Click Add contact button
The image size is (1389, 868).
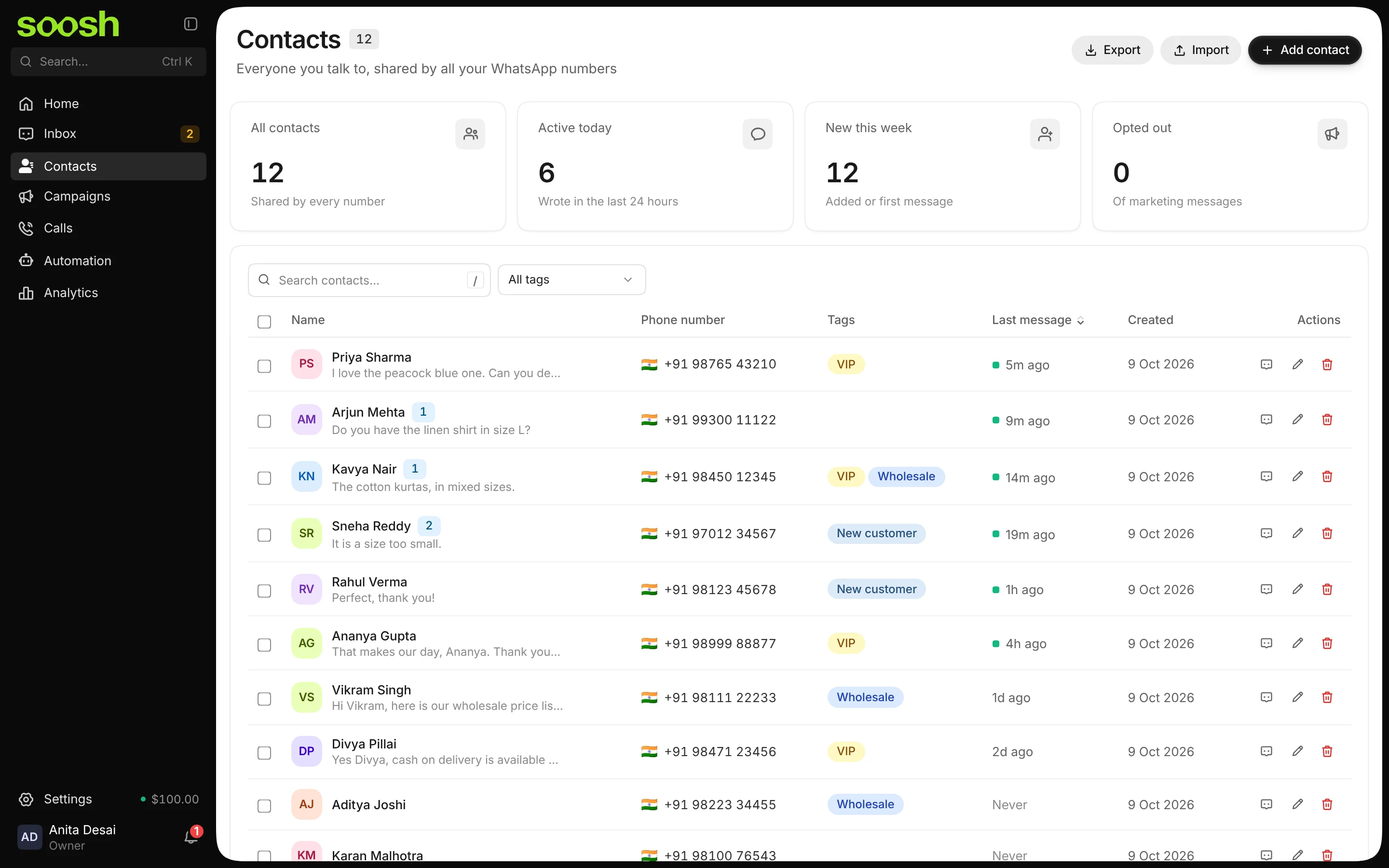[1305, 50]
